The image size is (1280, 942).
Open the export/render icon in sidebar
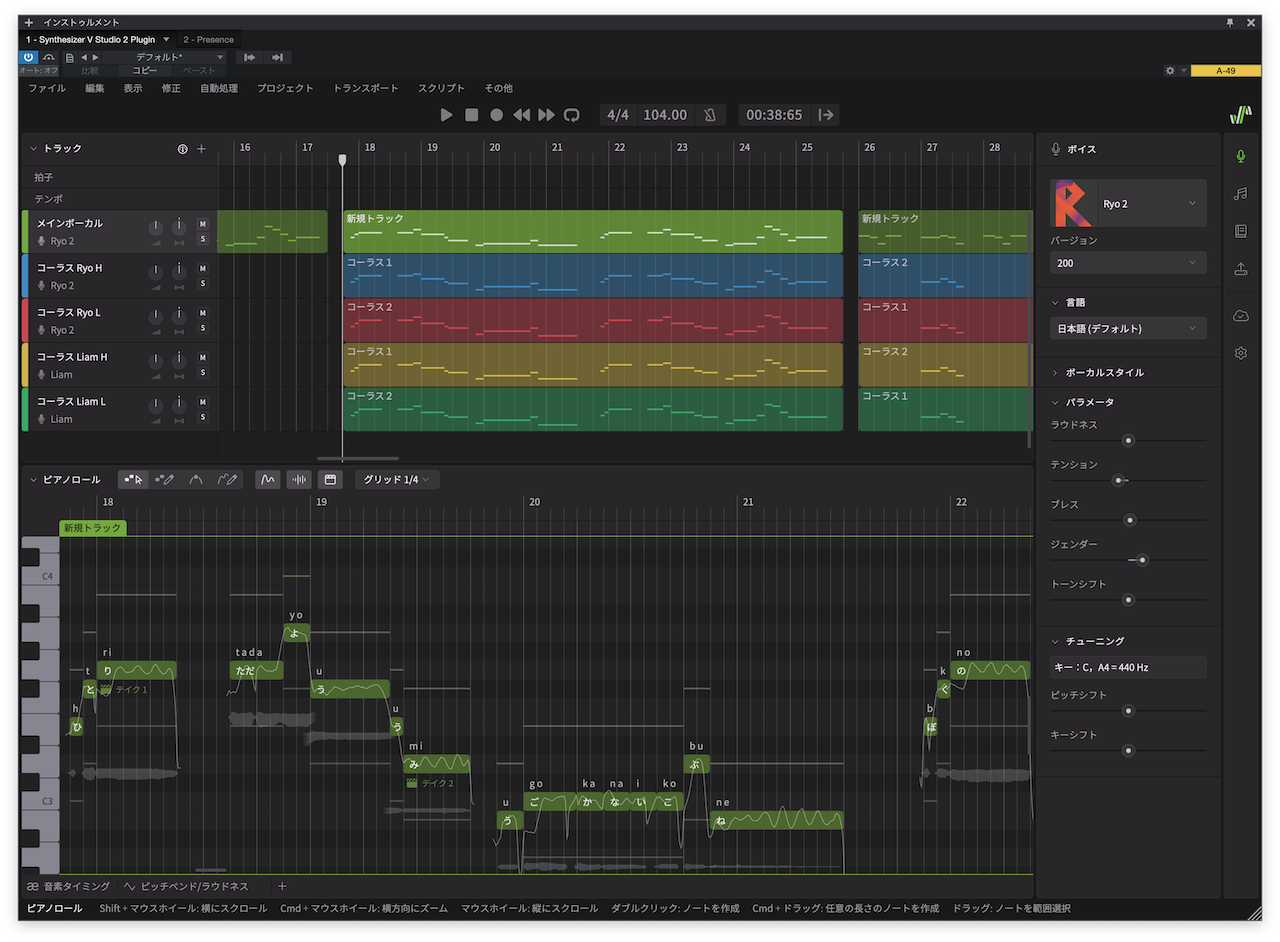[x=1241, y=269]
